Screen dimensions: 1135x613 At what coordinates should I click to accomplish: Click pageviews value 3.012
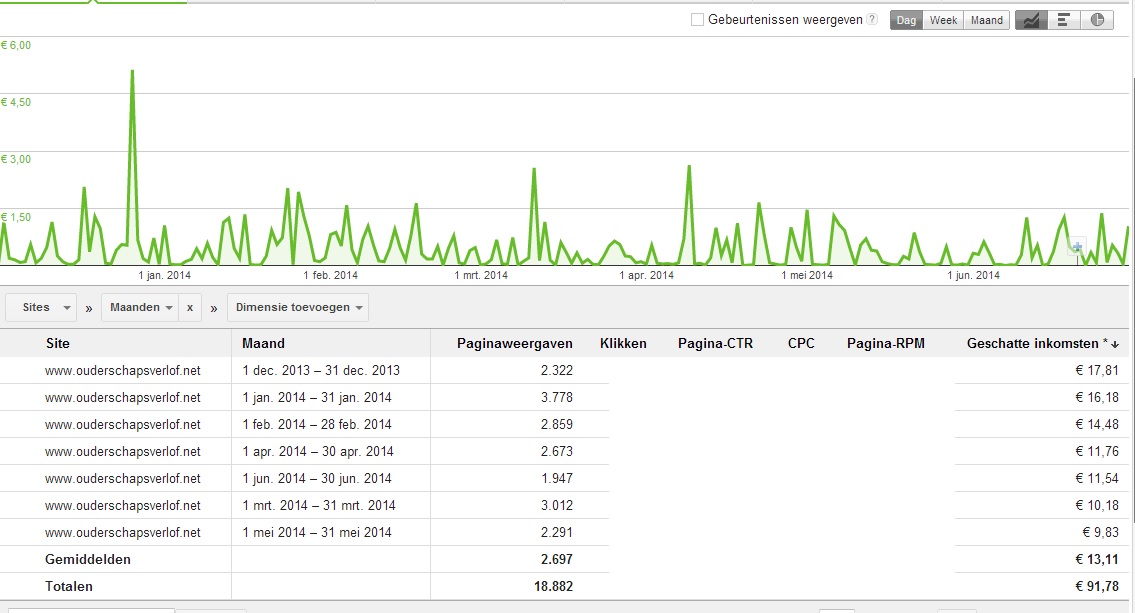tap(557, 506)
